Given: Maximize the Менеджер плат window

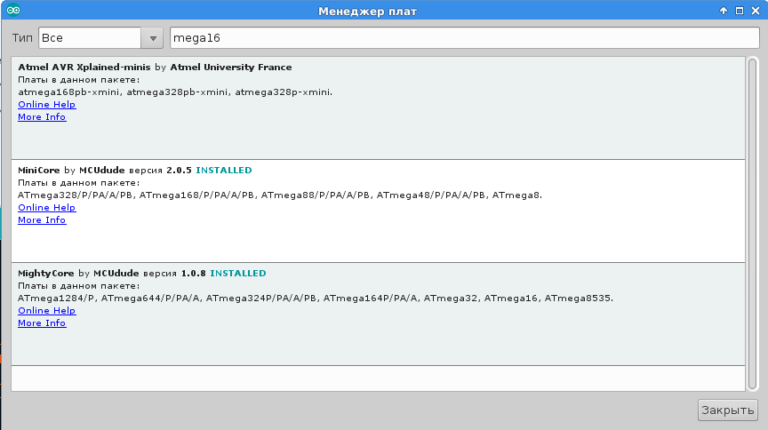Looking at the screenshot, I should 739,10.
